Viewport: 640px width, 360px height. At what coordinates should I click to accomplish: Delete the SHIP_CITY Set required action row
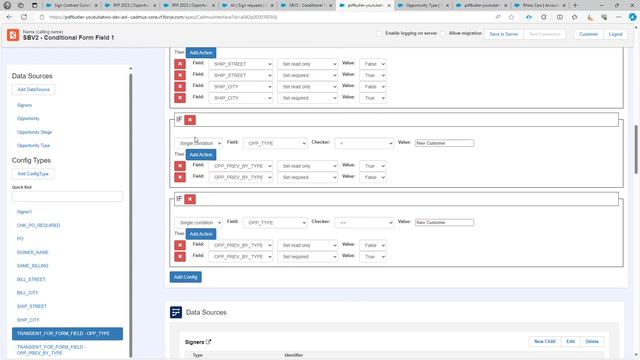click(180, 98)
